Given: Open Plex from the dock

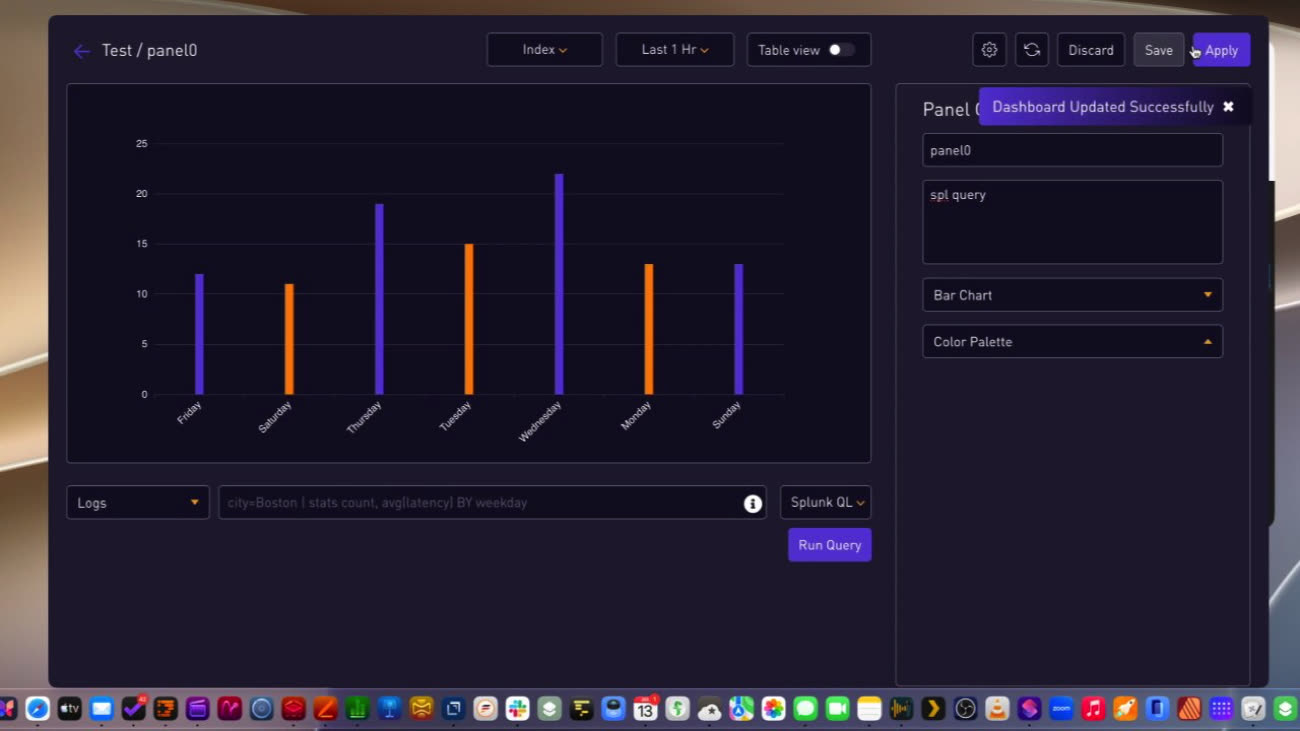Looking at the screenshot, I should pos(933,709).
